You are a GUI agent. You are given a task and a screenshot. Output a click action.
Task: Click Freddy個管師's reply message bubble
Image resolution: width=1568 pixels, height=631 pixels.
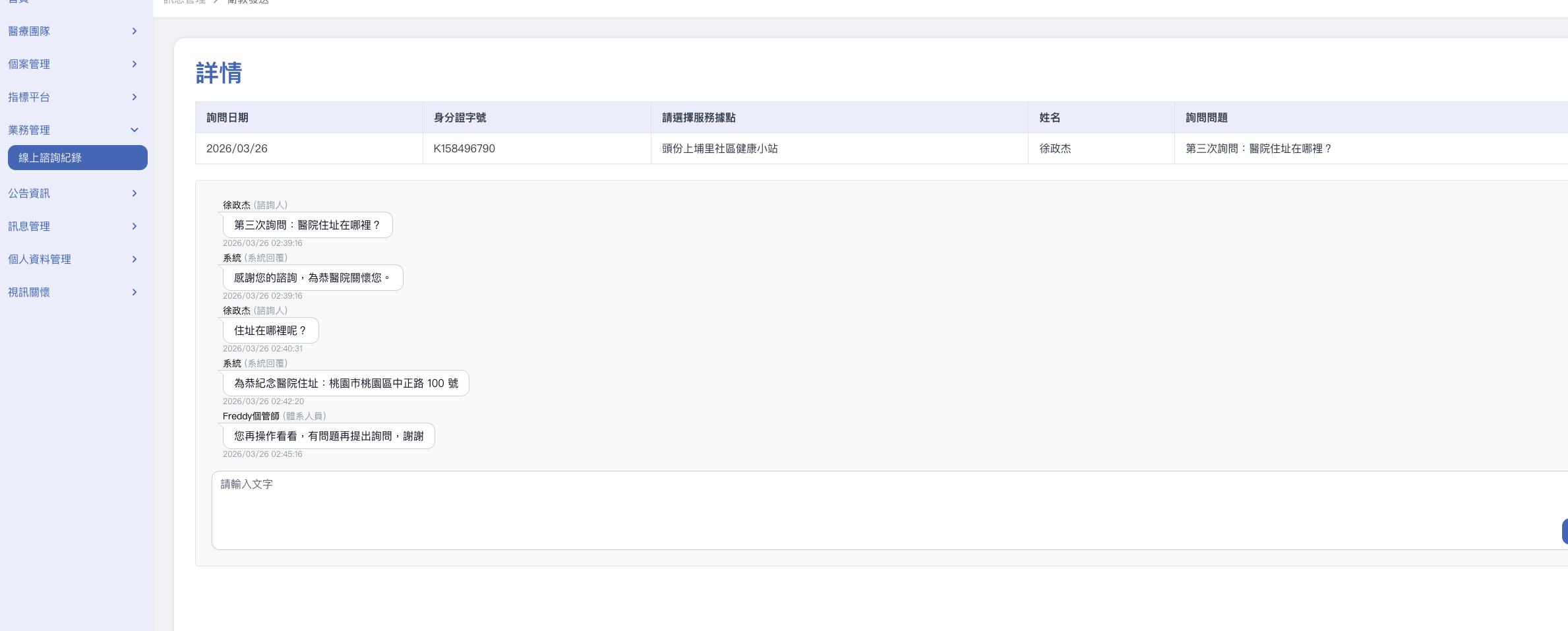(328, 436)
